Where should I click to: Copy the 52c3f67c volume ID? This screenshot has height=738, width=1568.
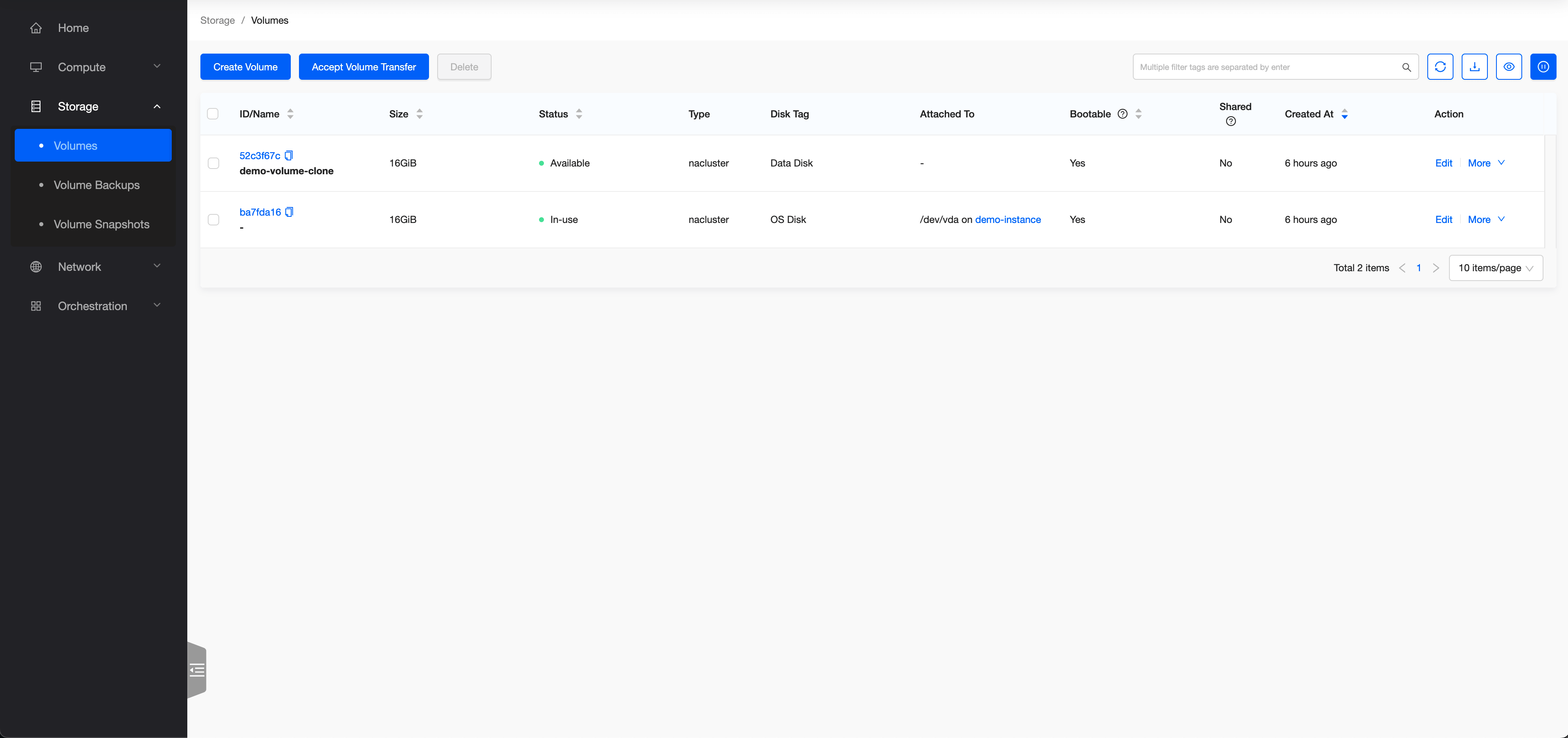289,155
